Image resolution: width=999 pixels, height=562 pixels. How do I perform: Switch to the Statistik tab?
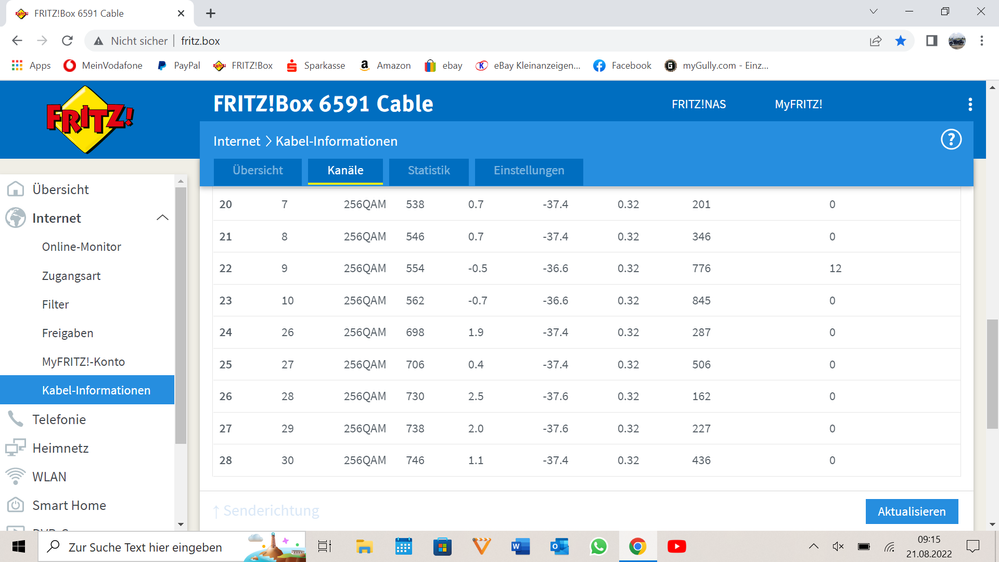pyautogui.click(x=429, y=171)
